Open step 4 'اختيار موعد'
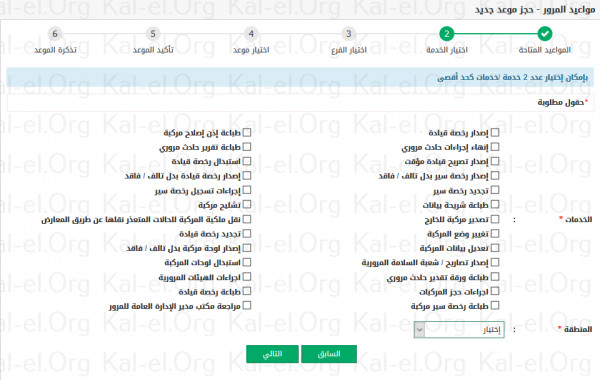Viewport: 600px width, 380px height. point(251,34)
